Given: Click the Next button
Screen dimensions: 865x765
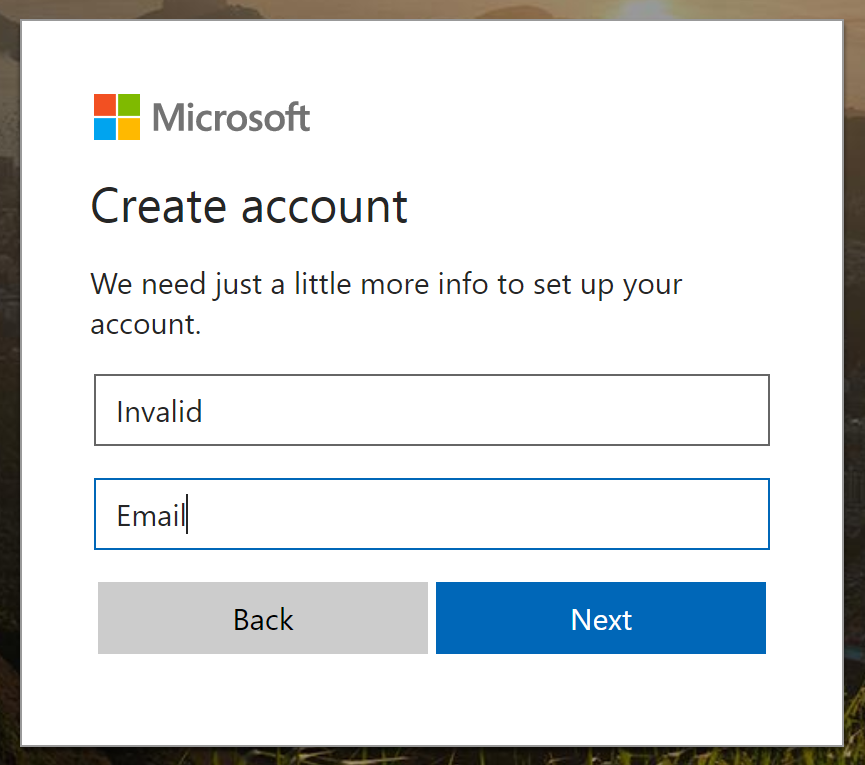Looking at the screenshot, I should click(x=601, y=618).
